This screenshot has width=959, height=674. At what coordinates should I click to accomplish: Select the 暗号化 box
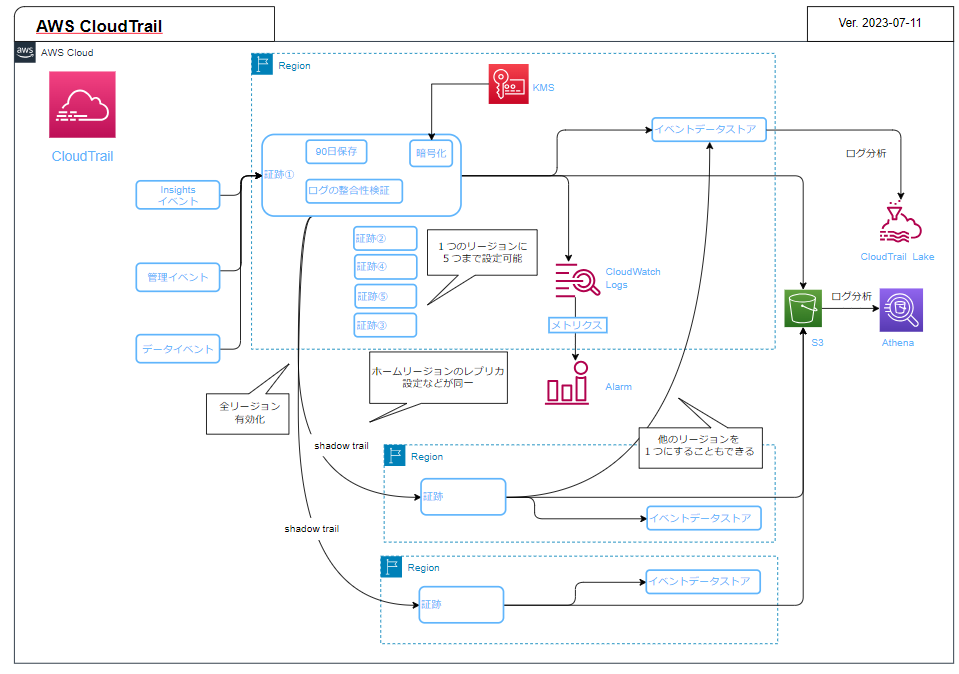click(431, 153)
